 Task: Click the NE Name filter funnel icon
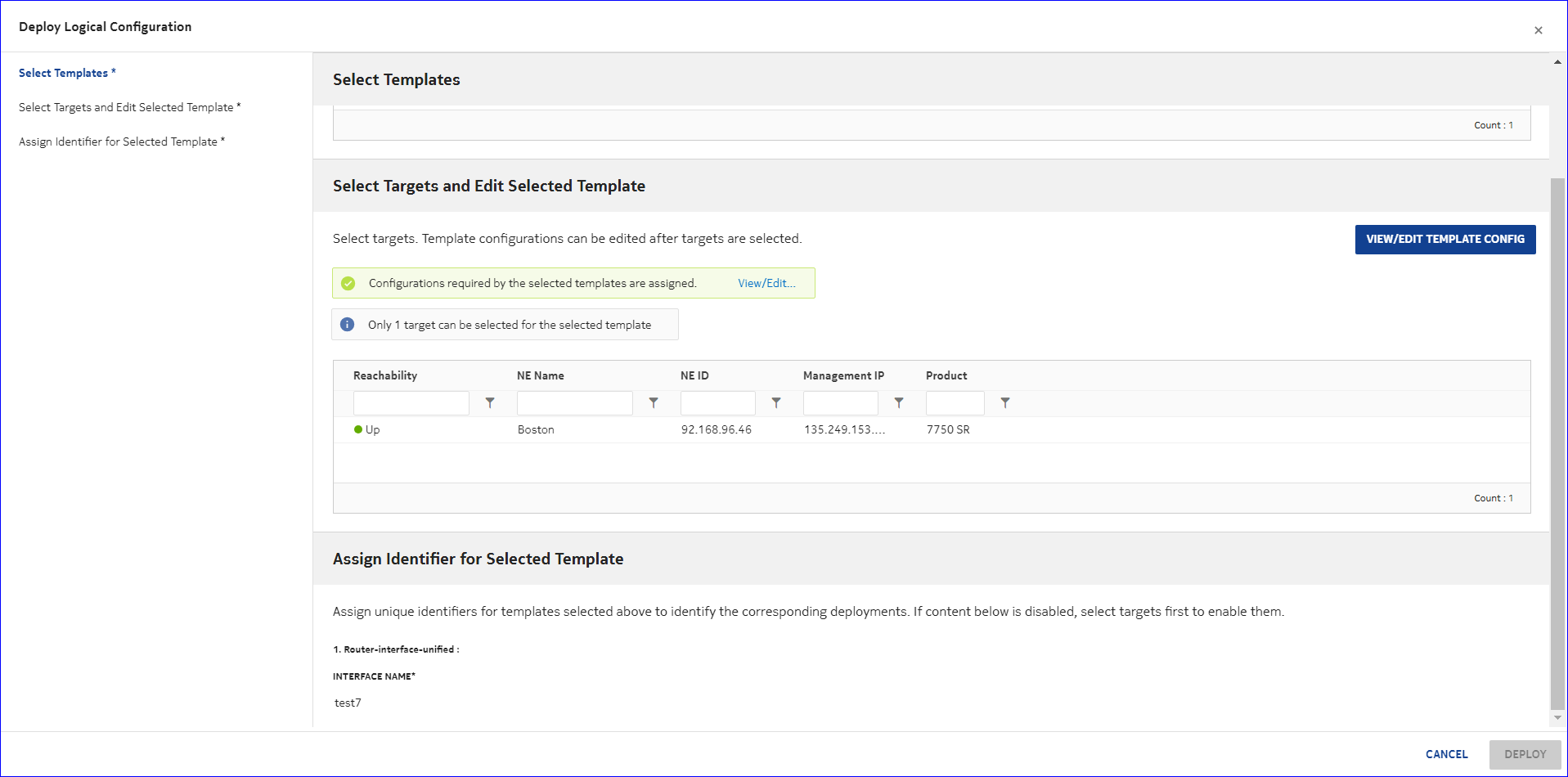tap(654, 403)
